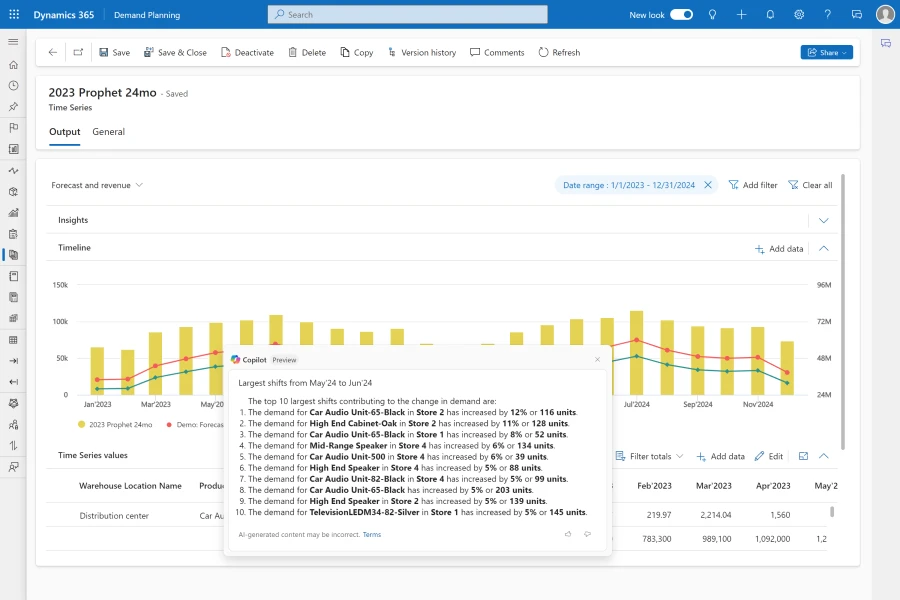Open the Settings gear icon

[799, 13]
